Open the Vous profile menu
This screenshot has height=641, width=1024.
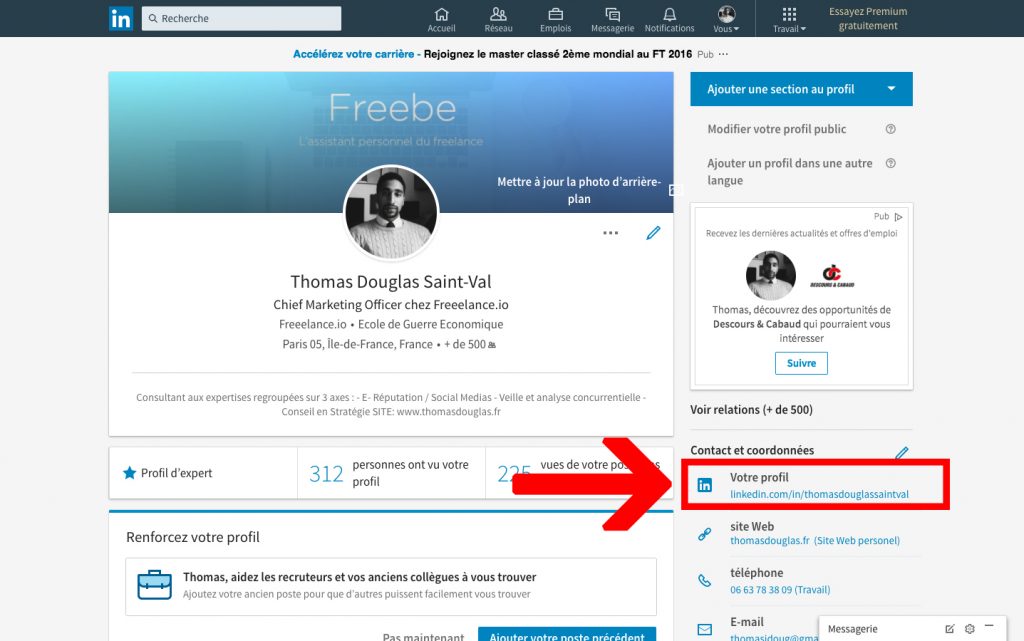tap(726, 20)
